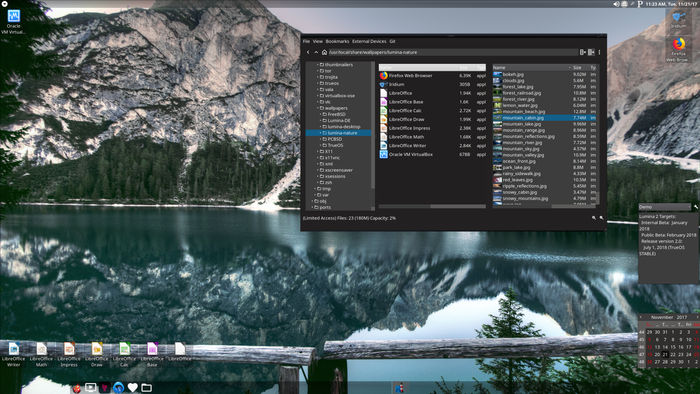Image resolution: width=700 pixels, height=394 pixels.
Task: Click the path address field
Action: (x=452, y=52)
